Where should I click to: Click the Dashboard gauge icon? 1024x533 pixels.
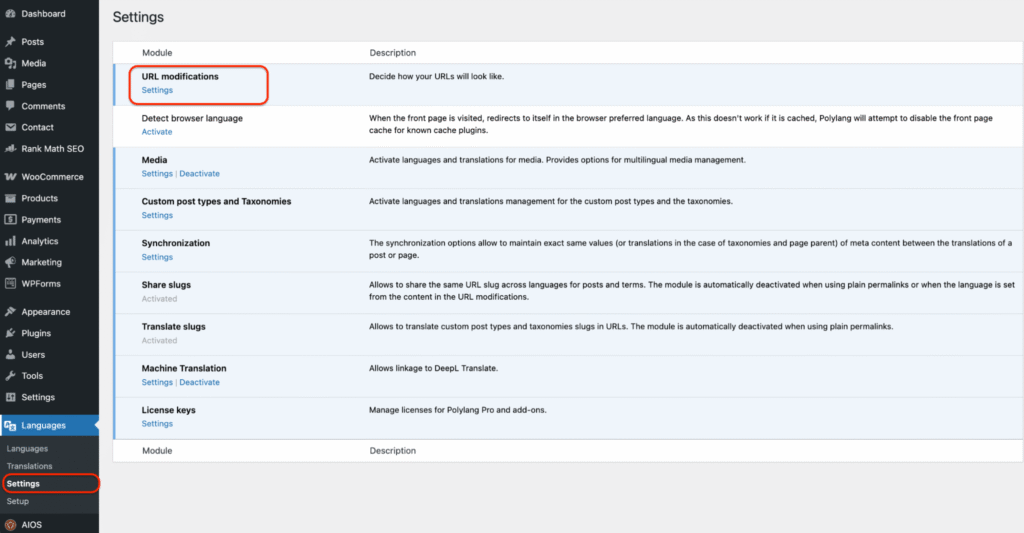point(10,14)
